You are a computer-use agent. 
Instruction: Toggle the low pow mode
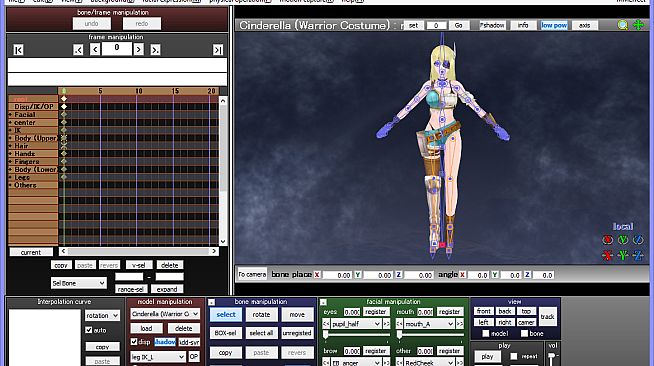[x=554, y=25]
